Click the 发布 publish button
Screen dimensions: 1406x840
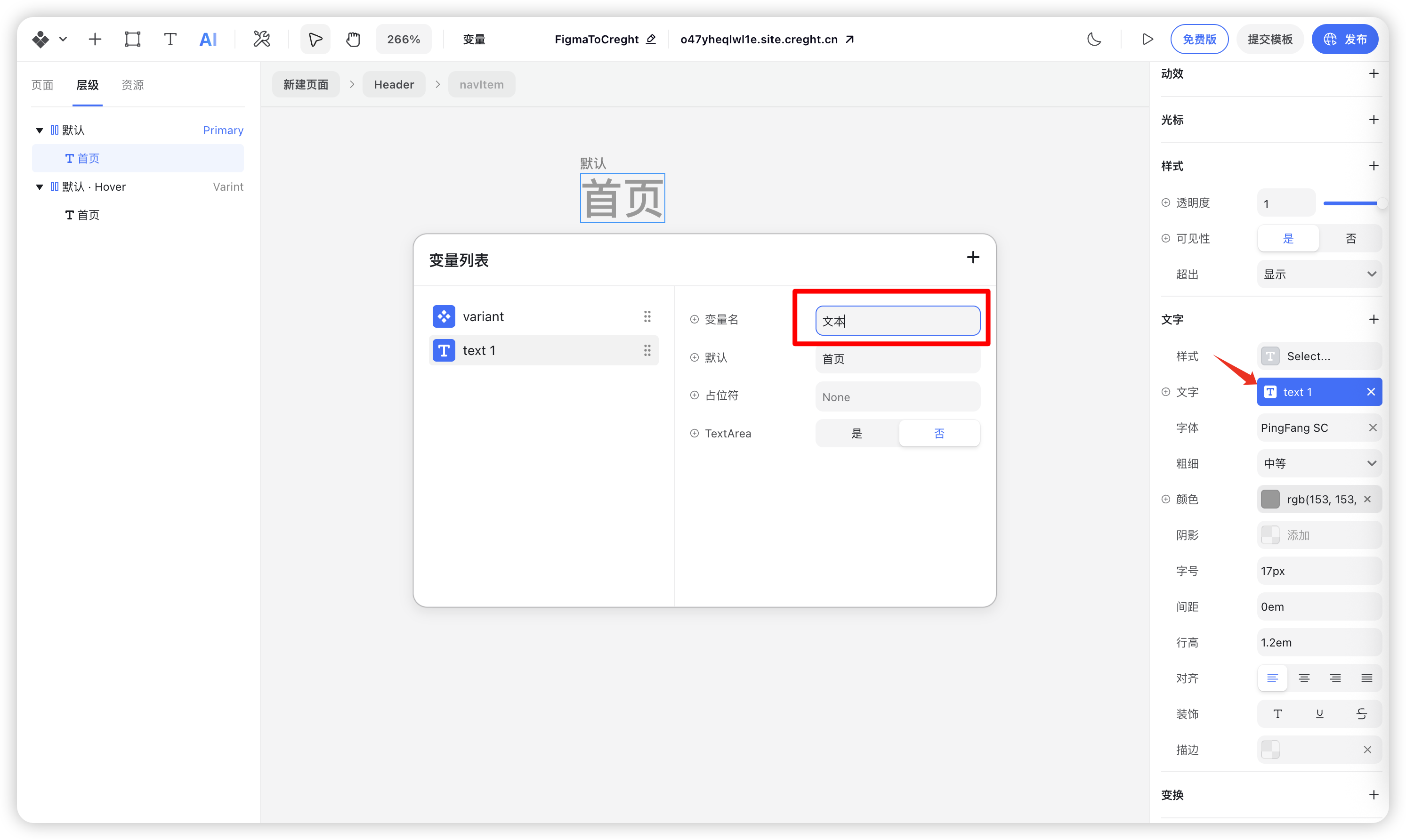click(1344, 39)
